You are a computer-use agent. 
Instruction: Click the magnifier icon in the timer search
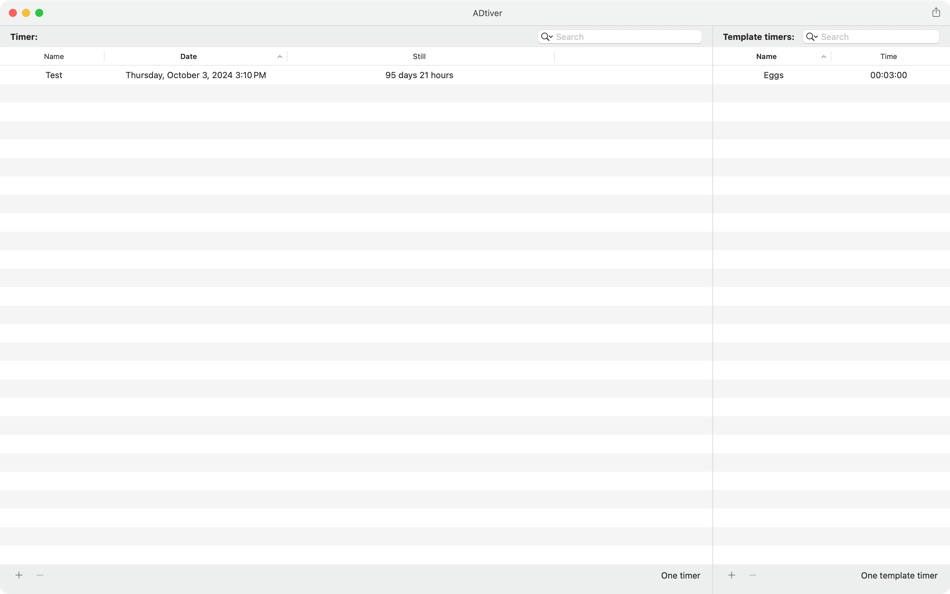click(544, 36)
